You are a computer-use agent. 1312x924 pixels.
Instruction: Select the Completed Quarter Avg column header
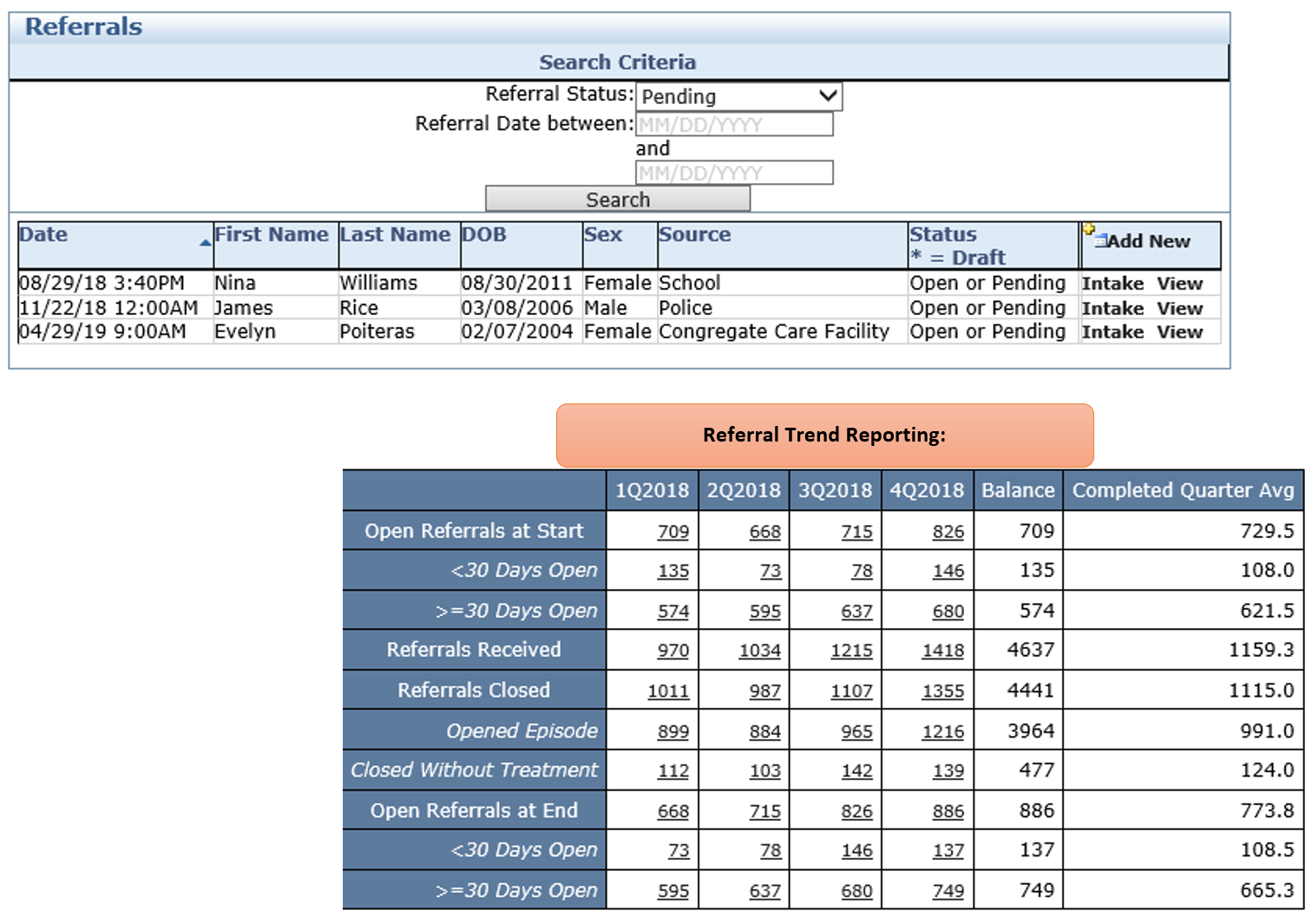(x=1183, y=490)
